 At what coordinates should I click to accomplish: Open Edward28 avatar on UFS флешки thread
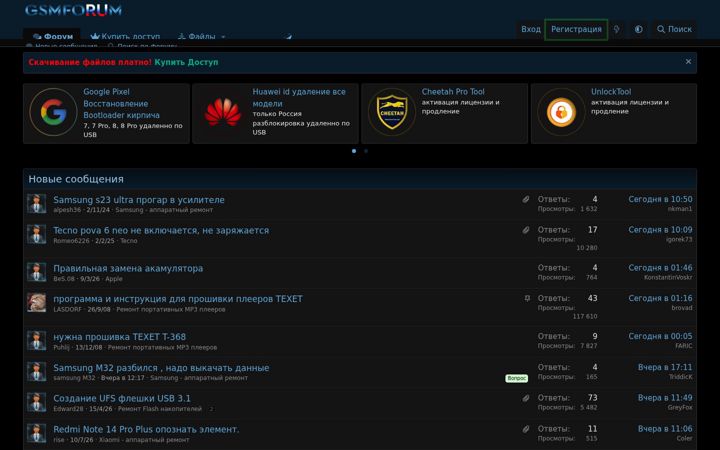36,402
